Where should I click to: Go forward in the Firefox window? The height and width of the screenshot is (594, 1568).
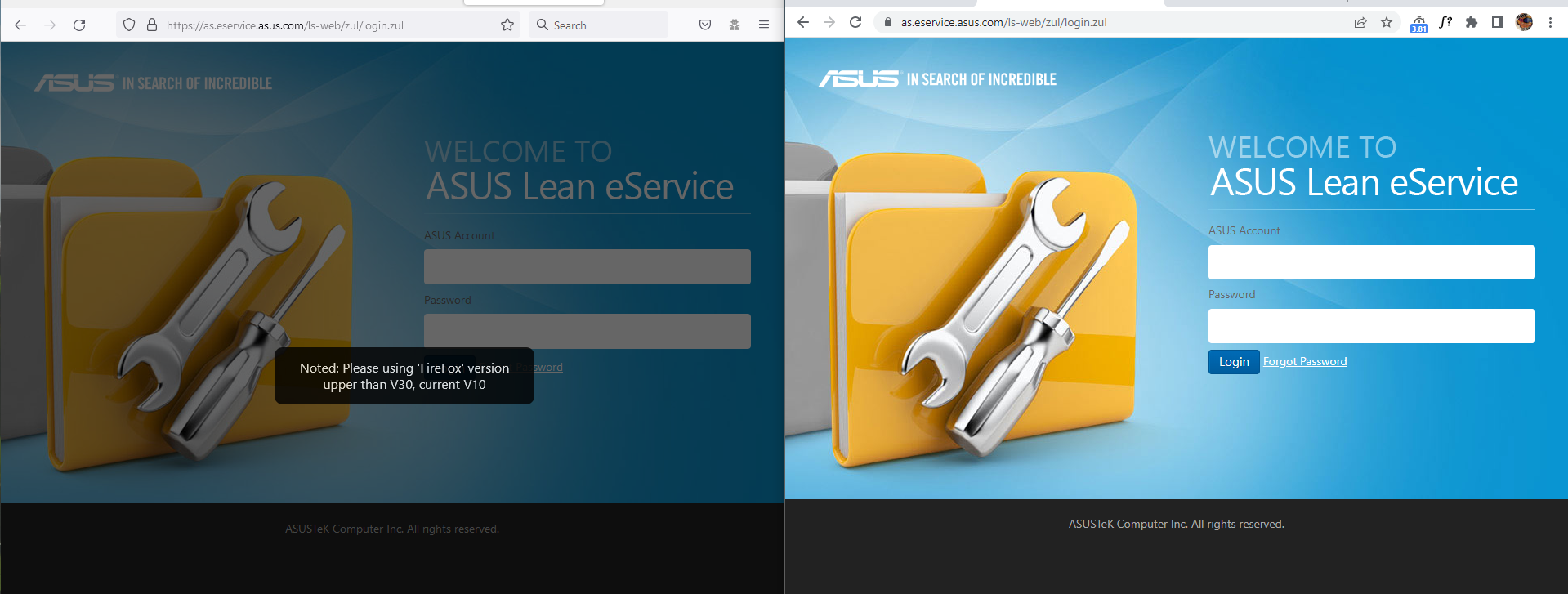[x=50, y=25]
